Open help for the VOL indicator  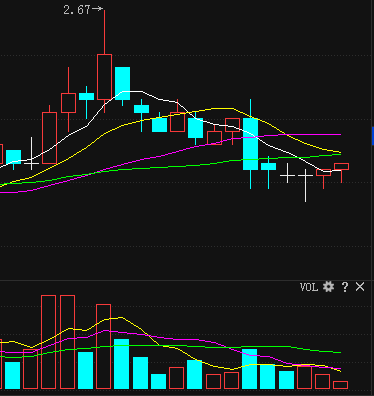click(345, 287)
